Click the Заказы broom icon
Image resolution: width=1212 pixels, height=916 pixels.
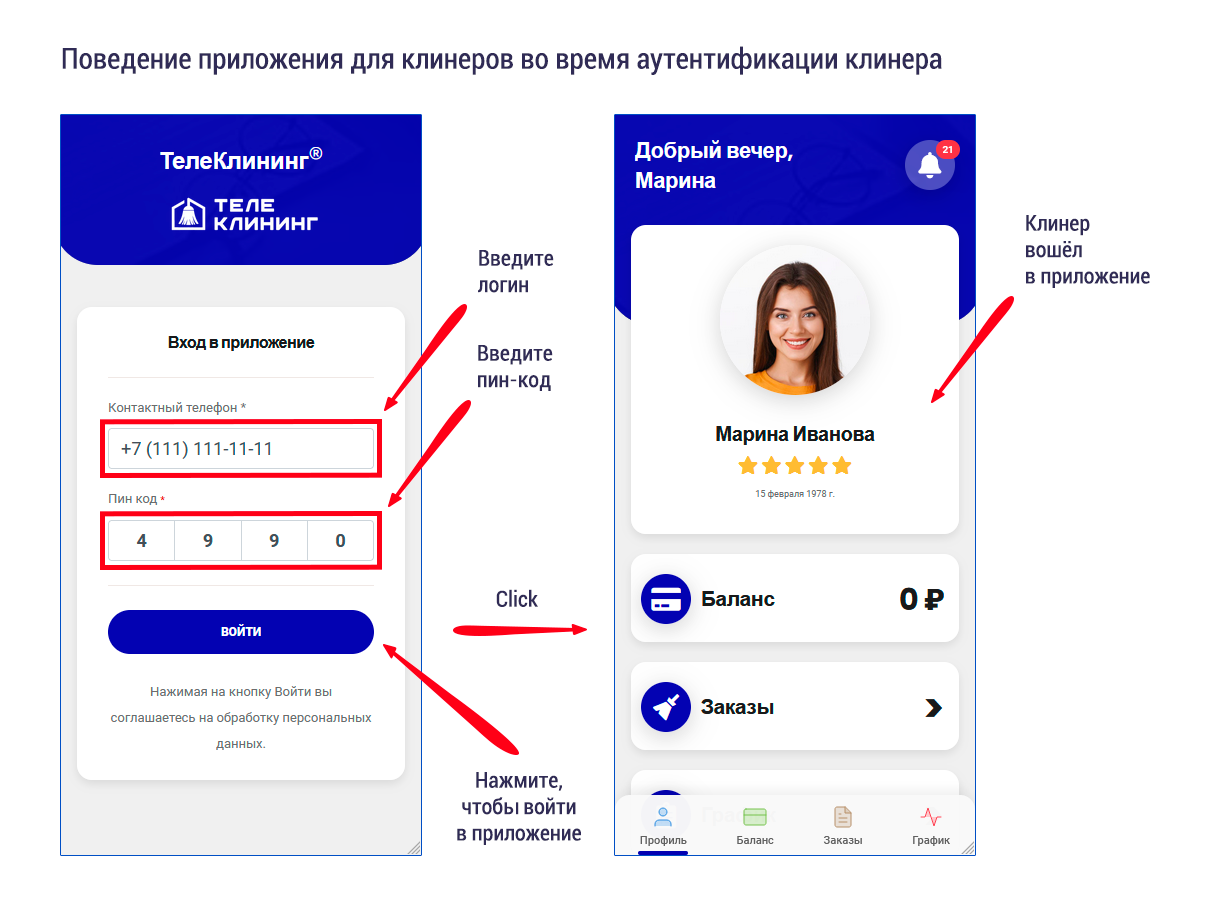click(x=666, y=707)
